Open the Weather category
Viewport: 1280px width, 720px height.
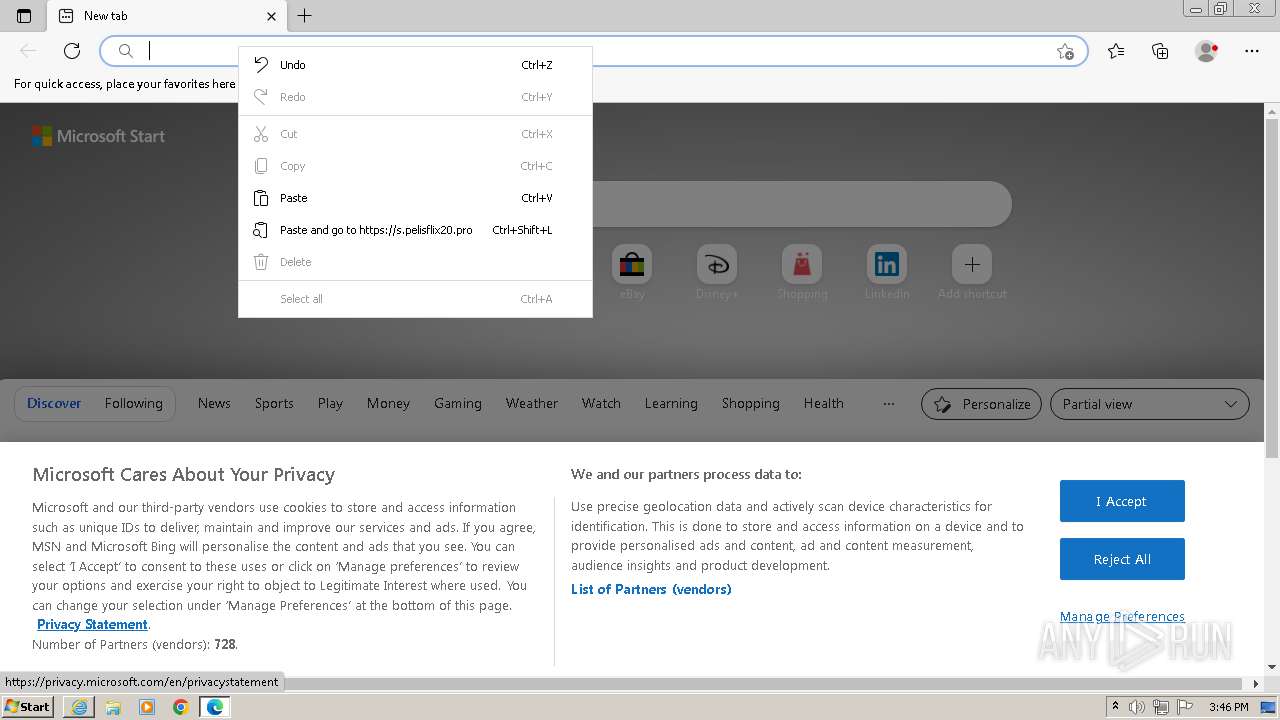tap(532, 403)
